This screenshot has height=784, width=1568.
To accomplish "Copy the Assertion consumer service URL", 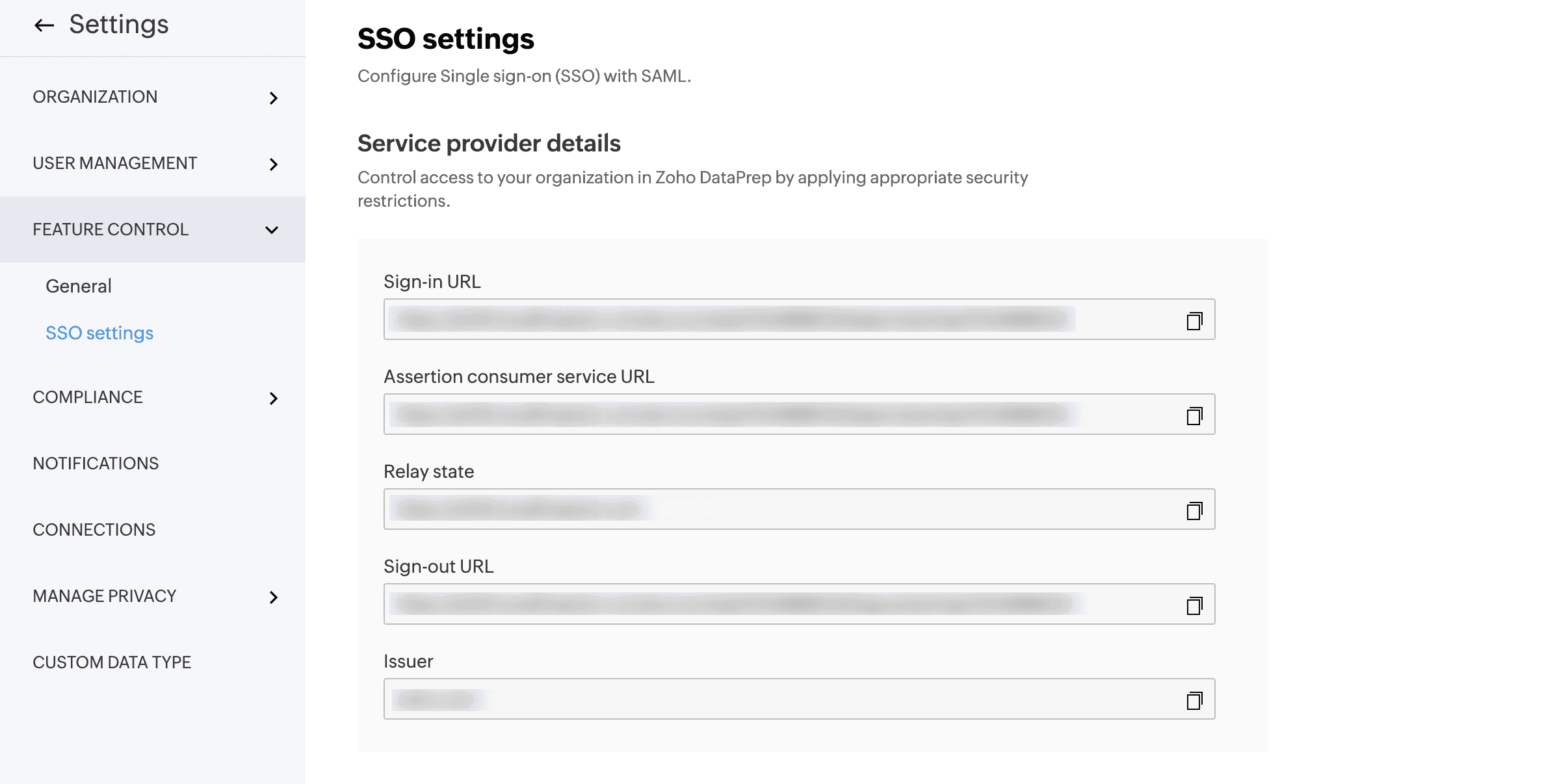I will [x=1194, y=415].
